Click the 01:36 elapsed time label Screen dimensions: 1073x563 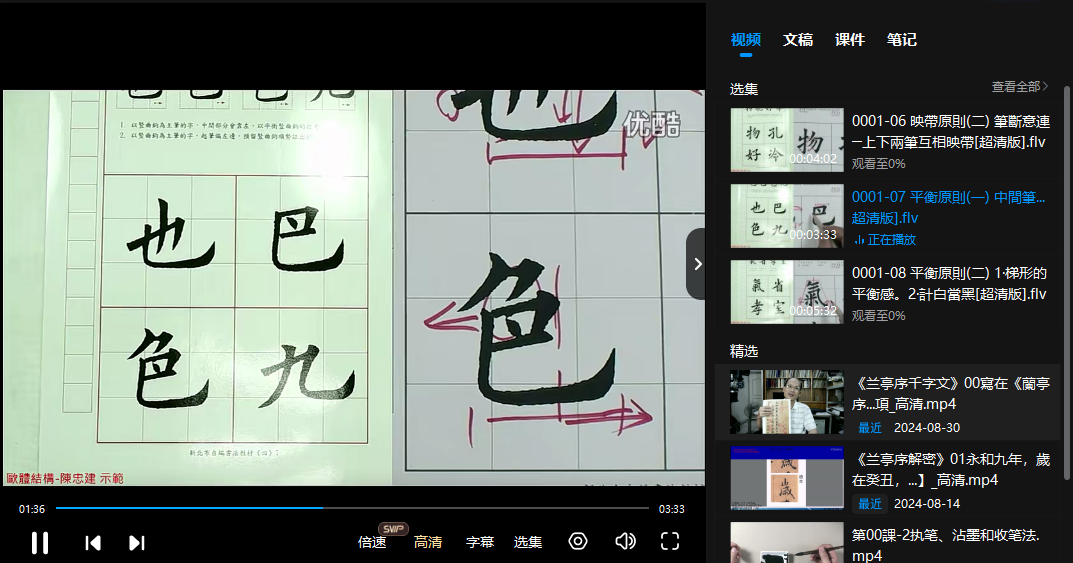pos(31,509)
